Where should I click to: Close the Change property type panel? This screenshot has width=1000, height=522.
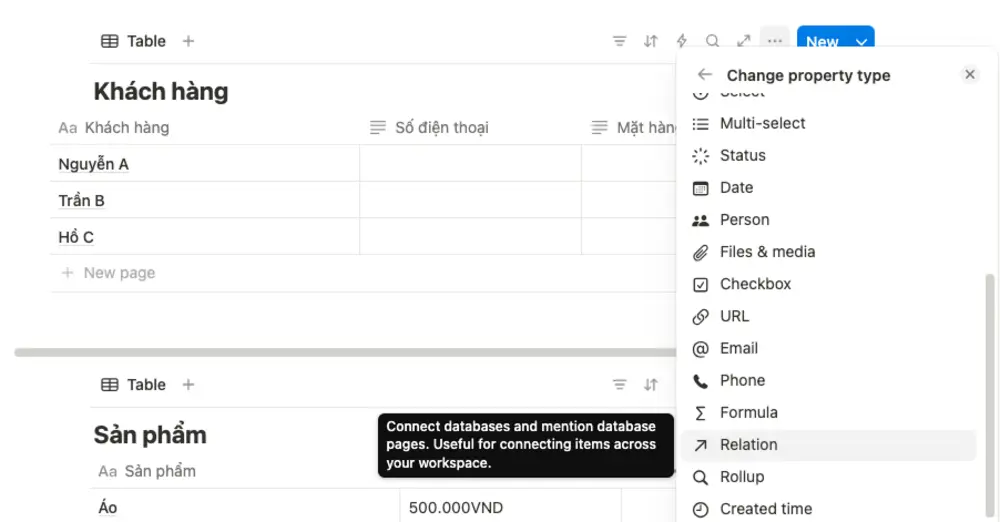969,75
